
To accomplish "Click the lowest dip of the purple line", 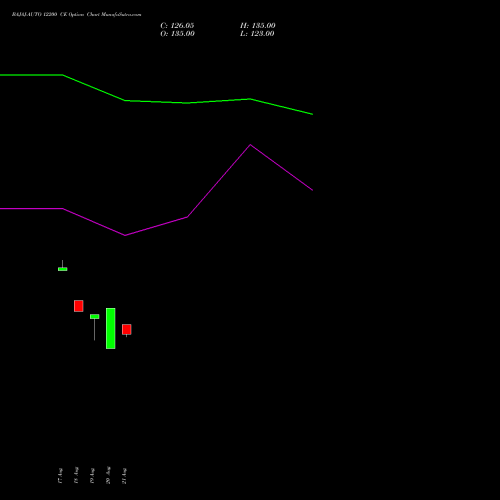I will click(x=125, y=235).
